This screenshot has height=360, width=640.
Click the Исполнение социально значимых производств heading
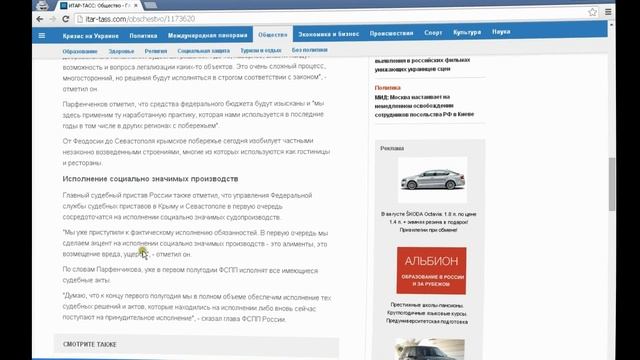[x=150, y=179]
